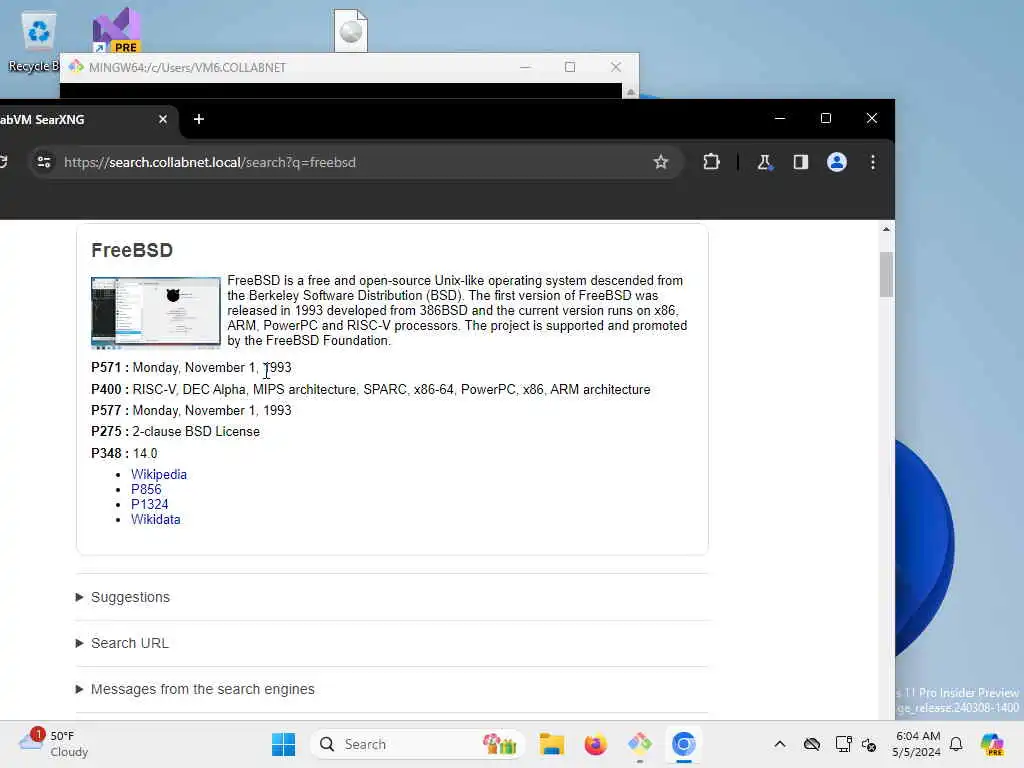
Task: Open a new browser tab
Action: (x=199, y=120)
